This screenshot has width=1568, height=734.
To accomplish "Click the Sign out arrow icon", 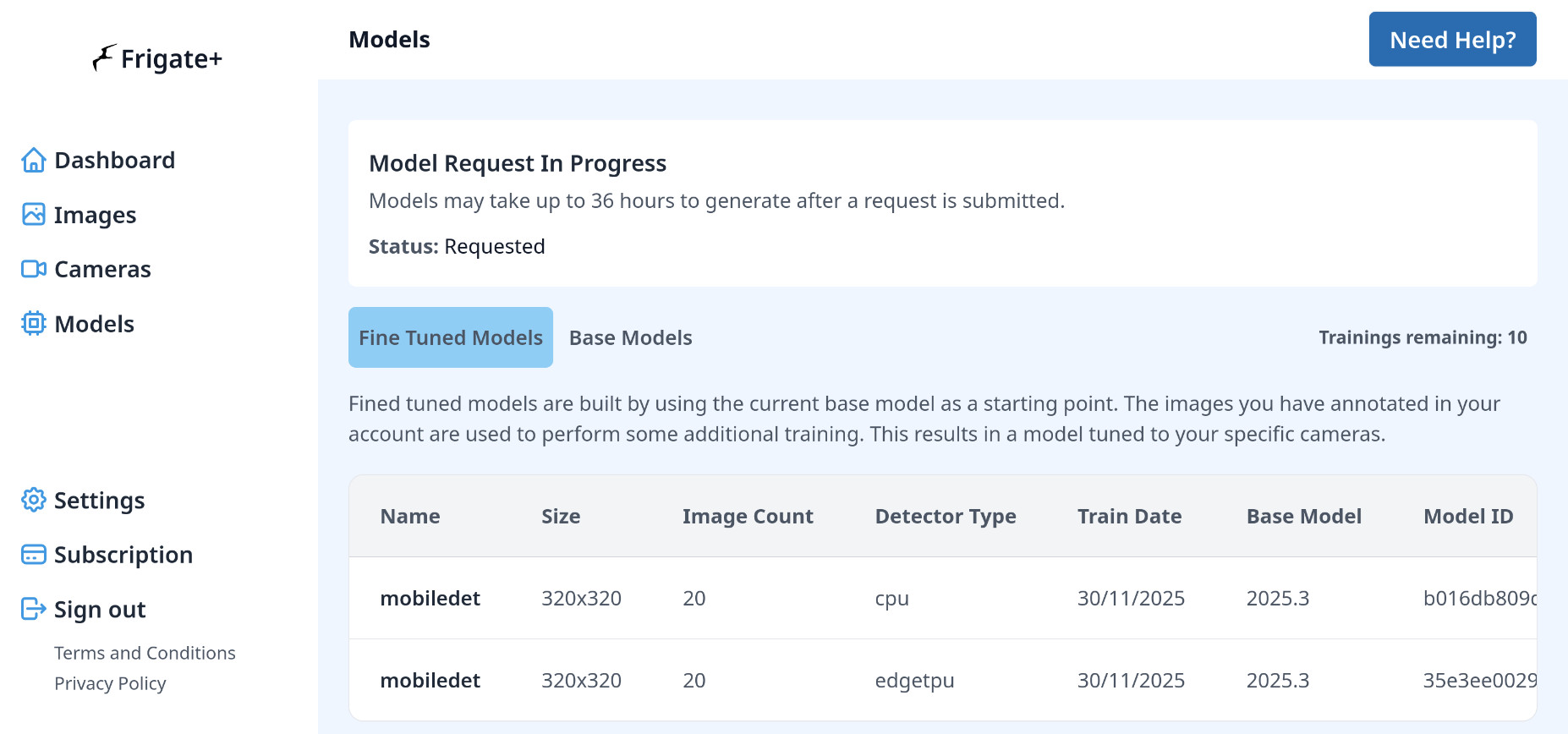I will point(34,609).
